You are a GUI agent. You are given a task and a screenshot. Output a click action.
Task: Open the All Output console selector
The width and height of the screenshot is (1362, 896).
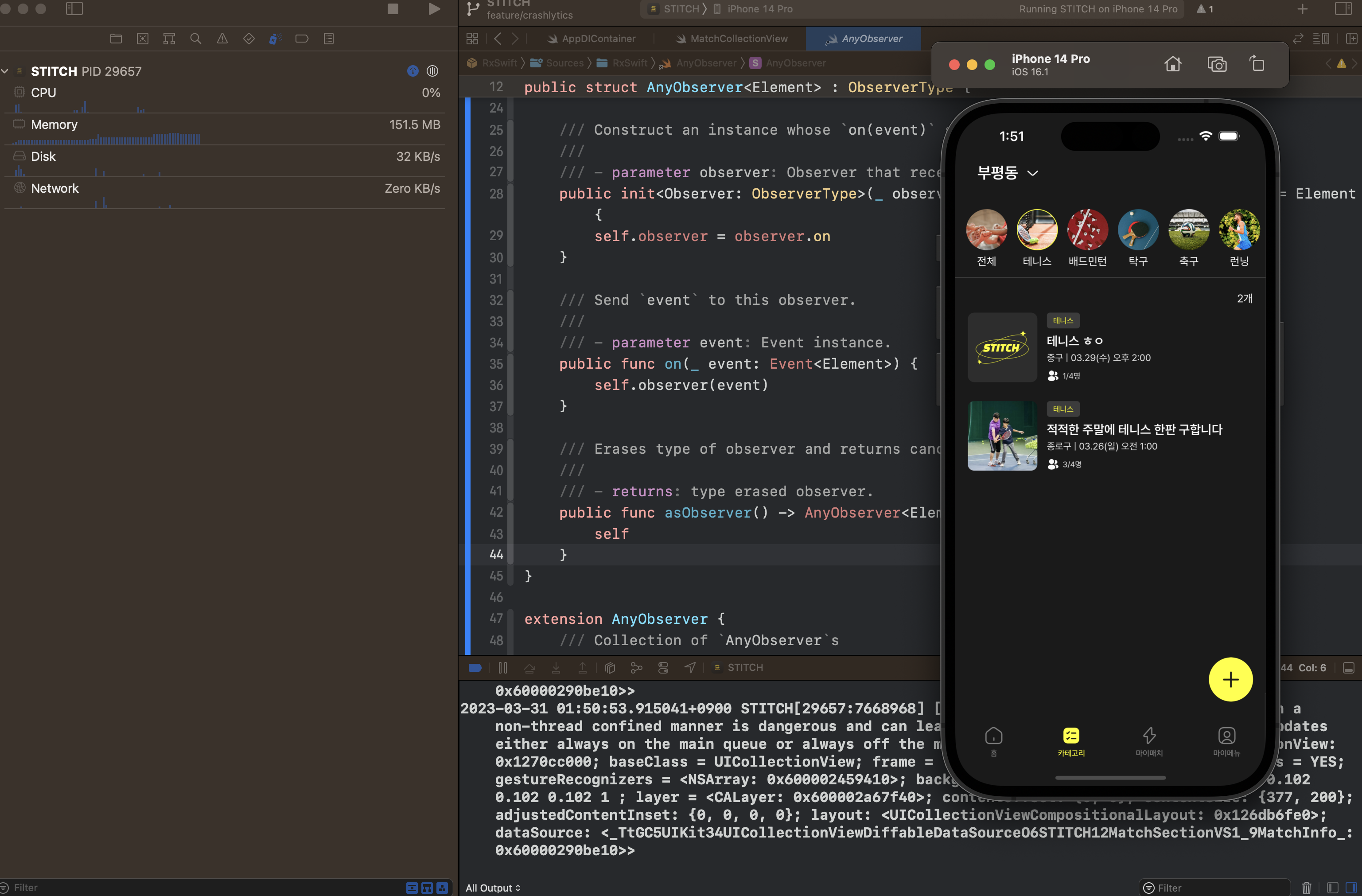coord(493,888)
